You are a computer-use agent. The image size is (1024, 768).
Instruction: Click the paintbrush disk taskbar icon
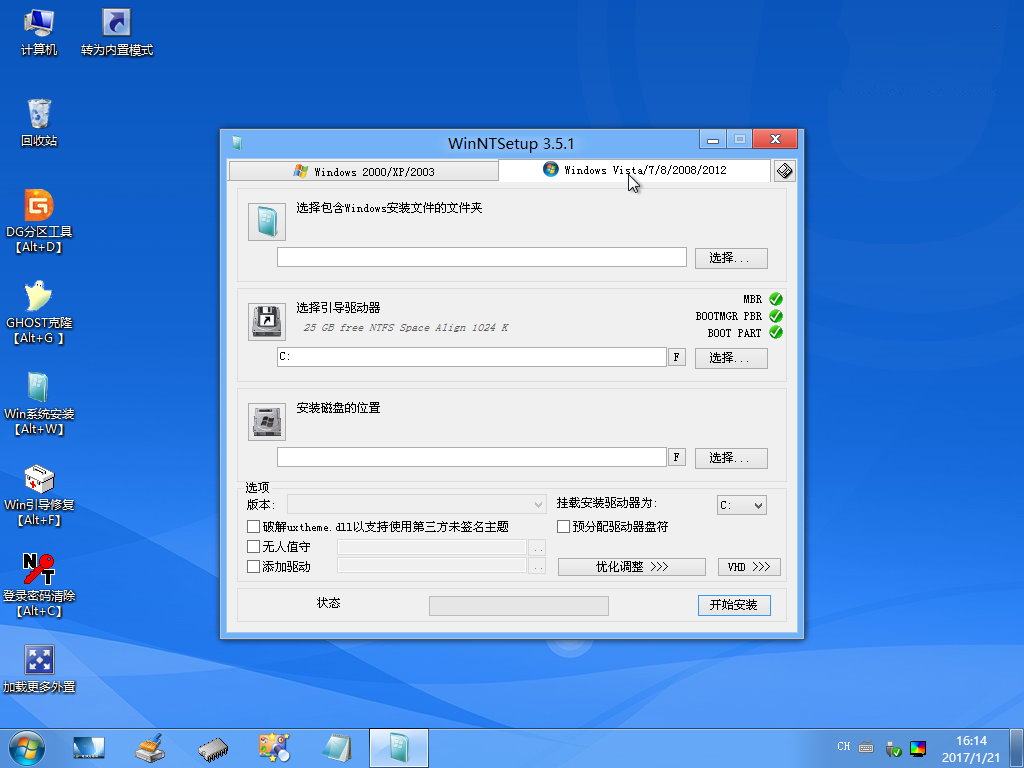(x=150, y=748)
